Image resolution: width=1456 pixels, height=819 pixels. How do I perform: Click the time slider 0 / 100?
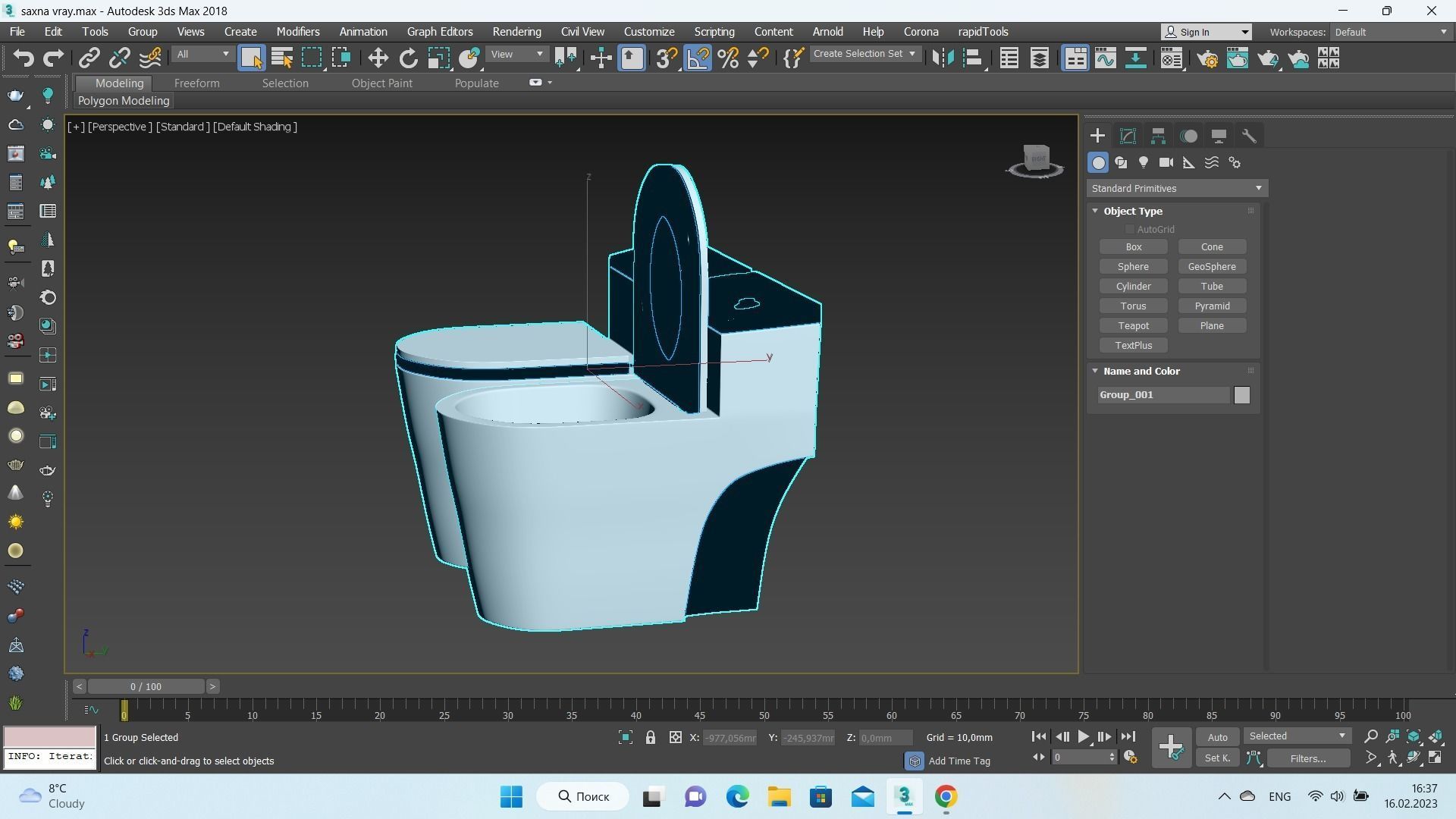coord(146,687)
